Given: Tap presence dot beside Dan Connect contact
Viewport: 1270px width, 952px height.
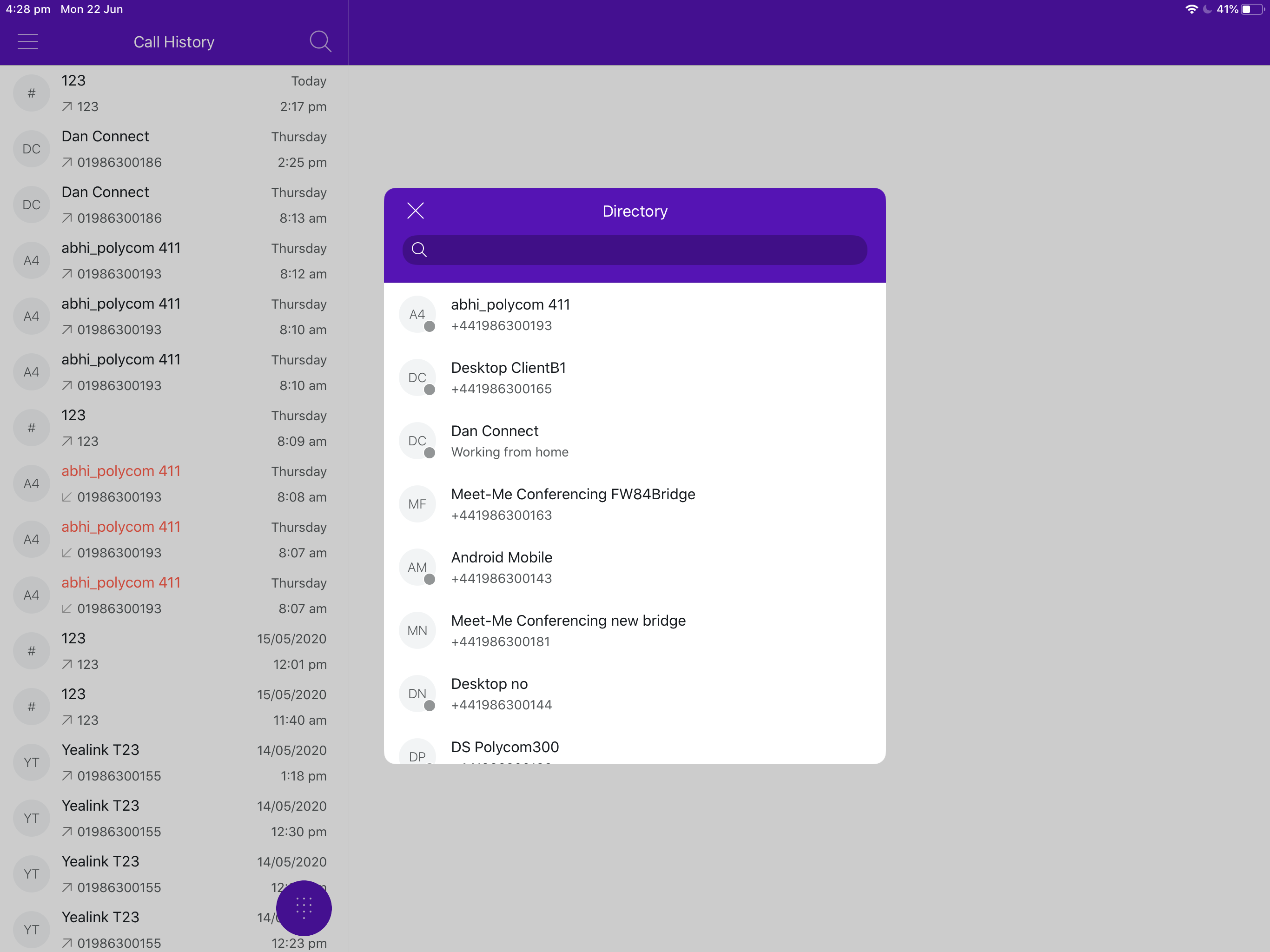Looking at the screenshot, I should pos(429,452).
